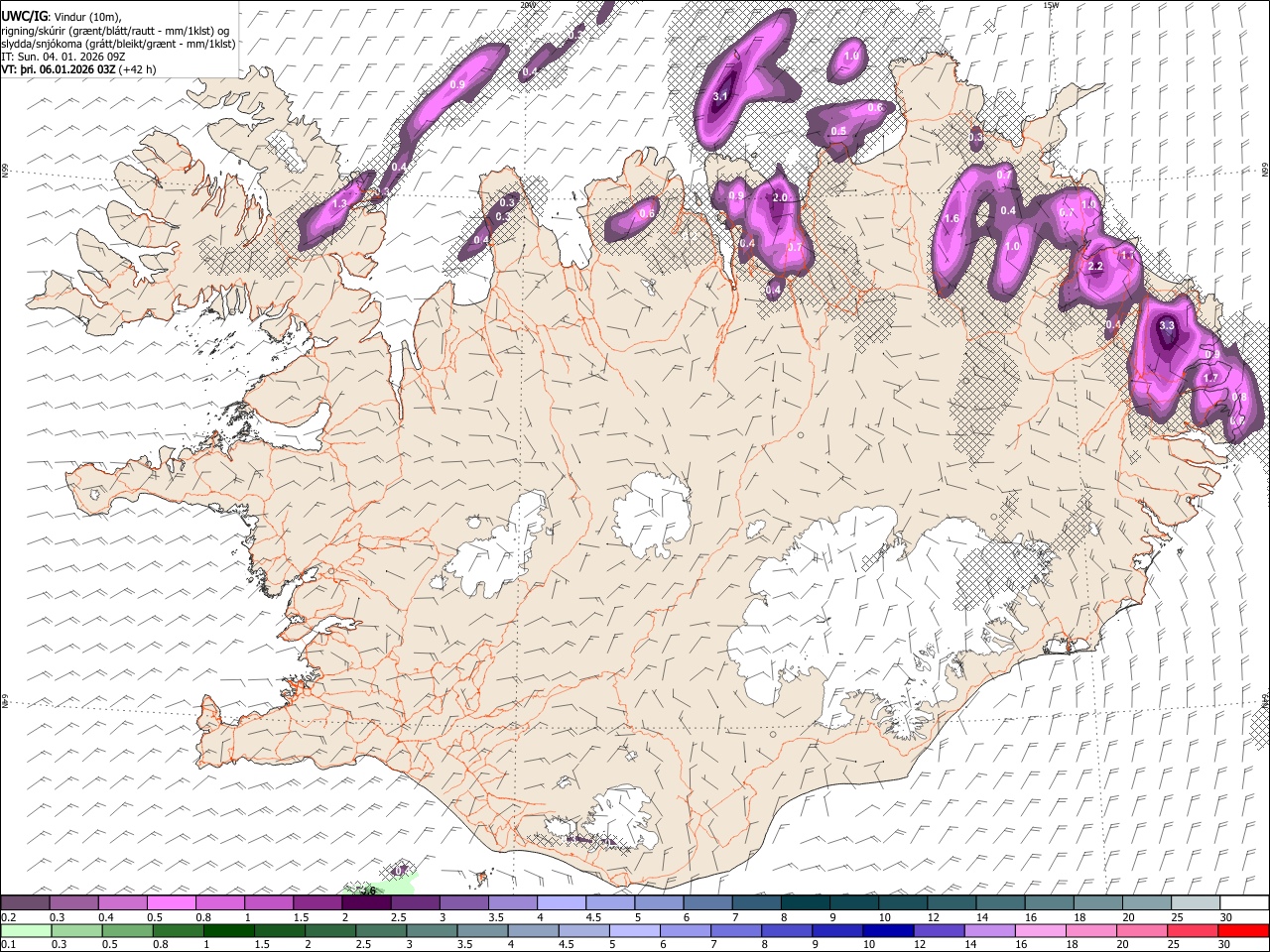Image resolution: width=1270 pixels, height=952 pixels.
Task: Select the lower legend swatch starting at 8
Action: [786, 930]
